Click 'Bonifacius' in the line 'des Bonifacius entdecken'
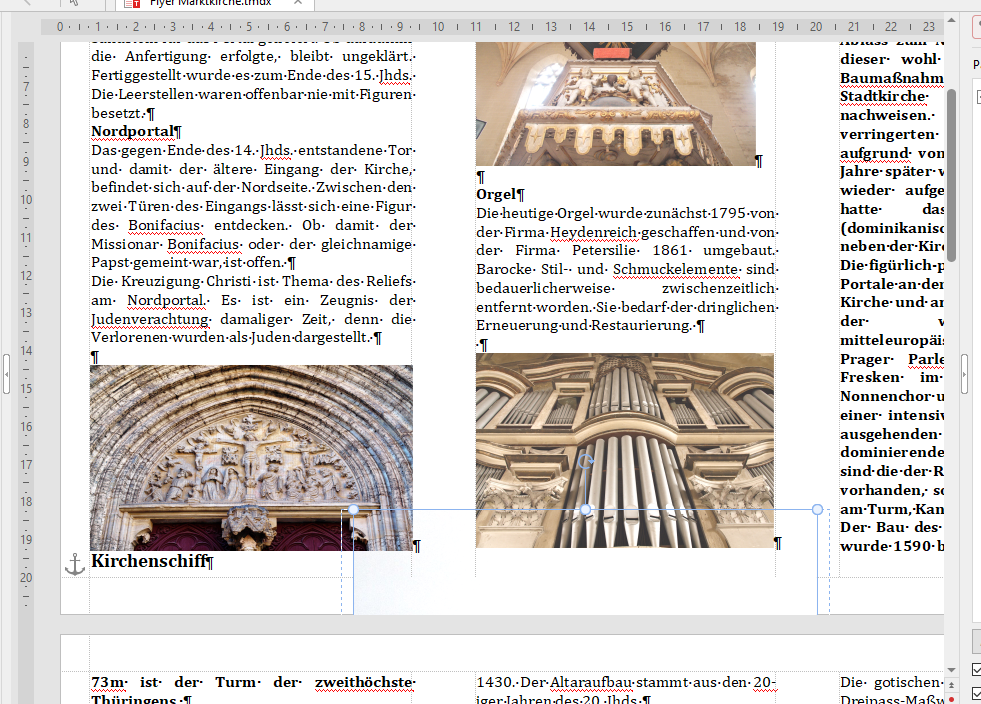The width and height of the screenshot is (981, 704). pos(165,225)
